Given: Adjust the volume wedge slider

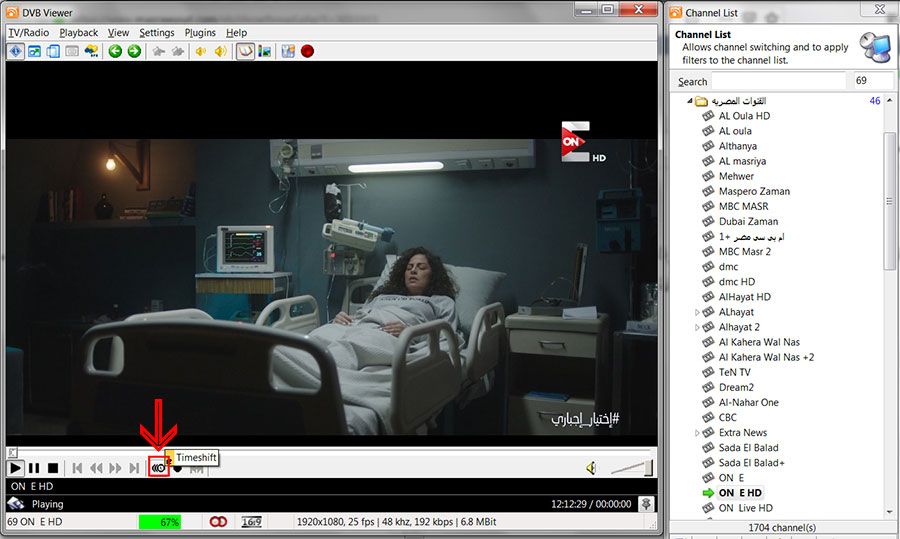Looking at the screenshot, I should (631, 468).
